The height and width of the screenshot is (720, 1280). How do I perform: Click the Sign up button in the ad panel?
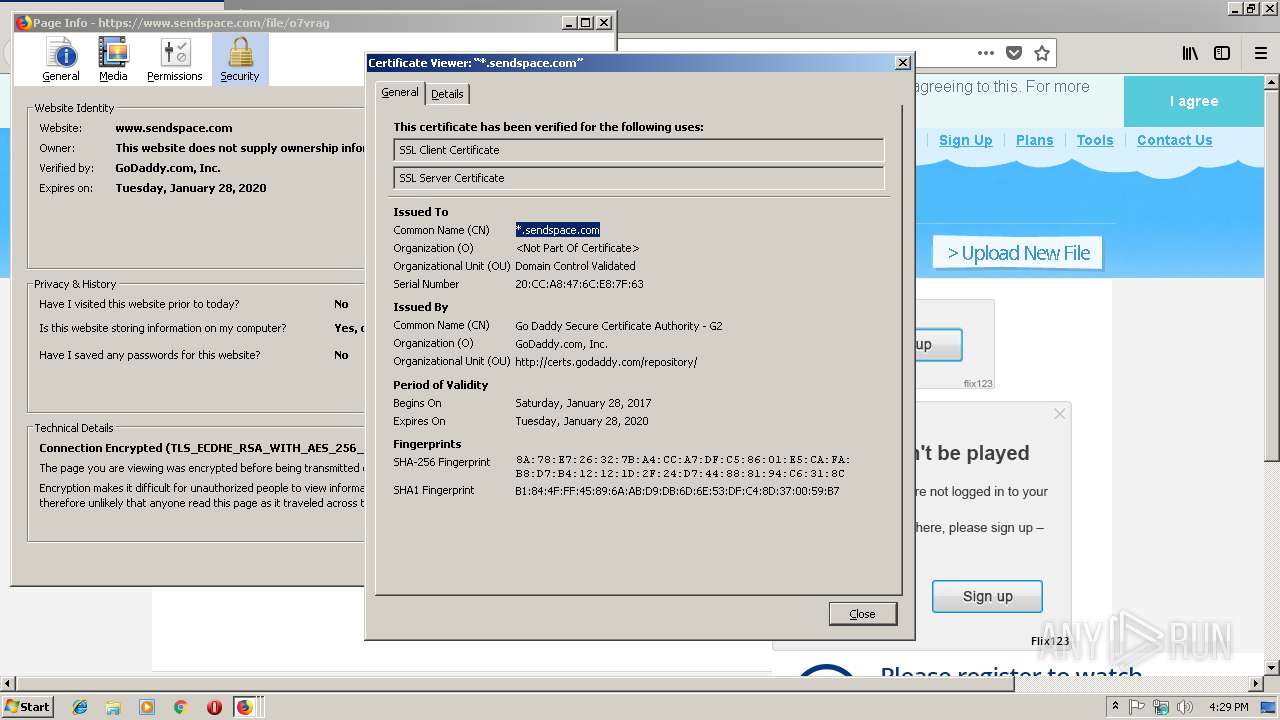coord(987,596)
